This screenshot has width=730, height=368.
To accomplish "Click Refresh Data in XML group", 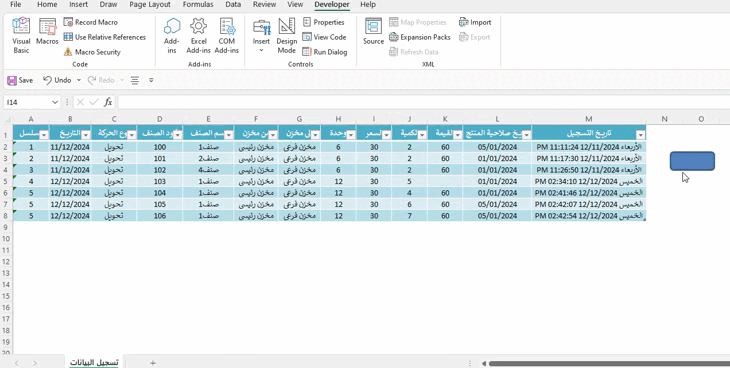I will 413,52.
